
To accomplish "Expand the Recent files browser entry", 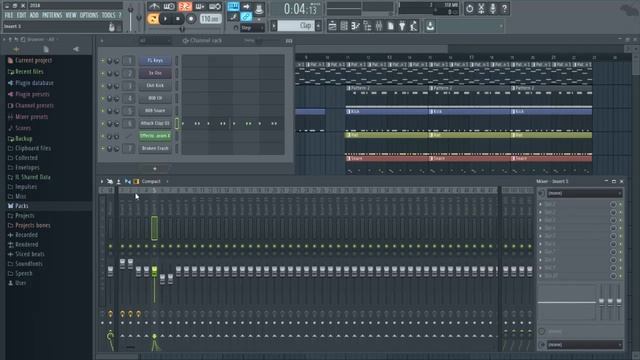I will pyautogui.click(x=29, y=72).
